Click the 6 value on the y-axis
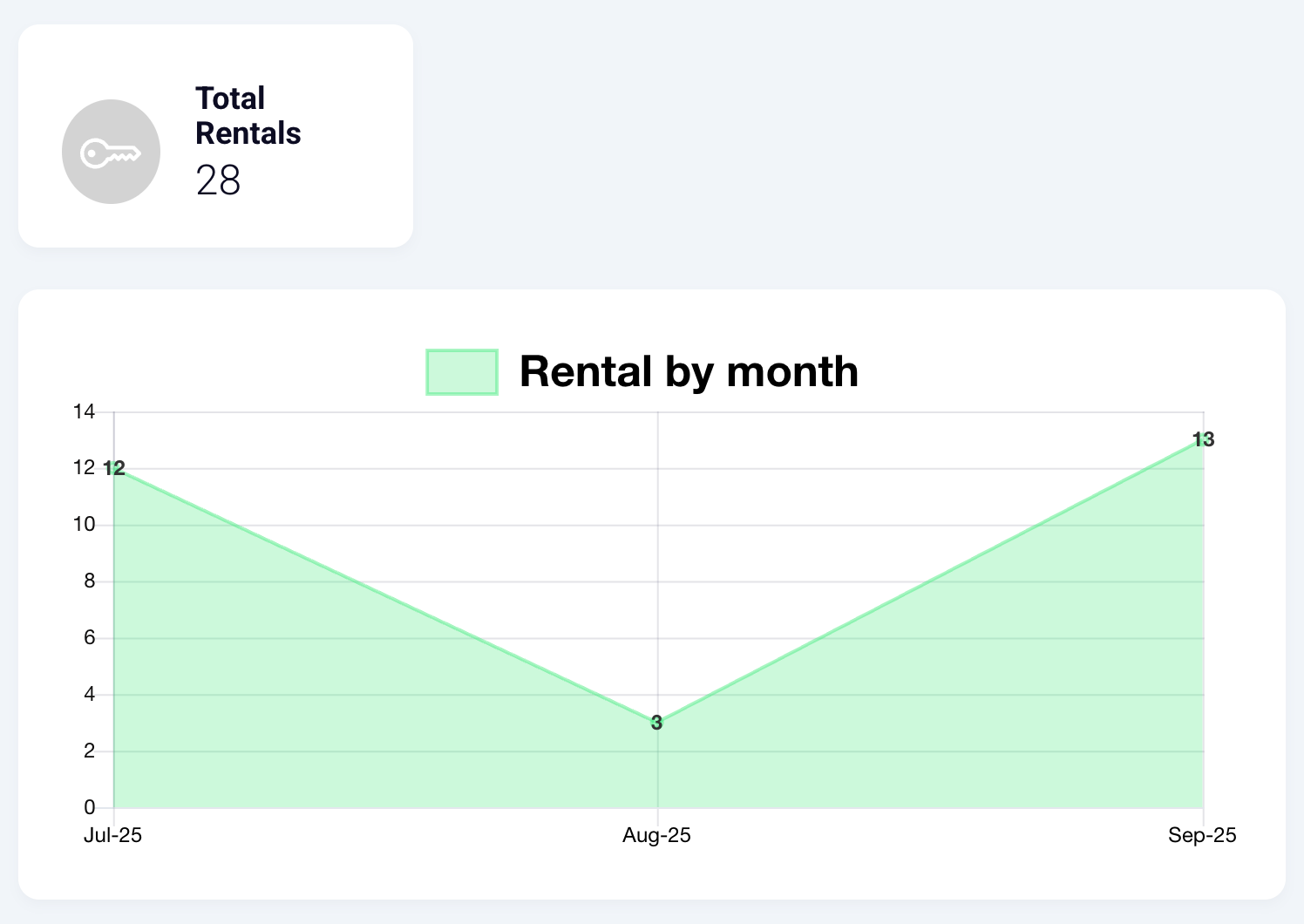The height and width of the screenshot is (924, 1304). point(89,638)
